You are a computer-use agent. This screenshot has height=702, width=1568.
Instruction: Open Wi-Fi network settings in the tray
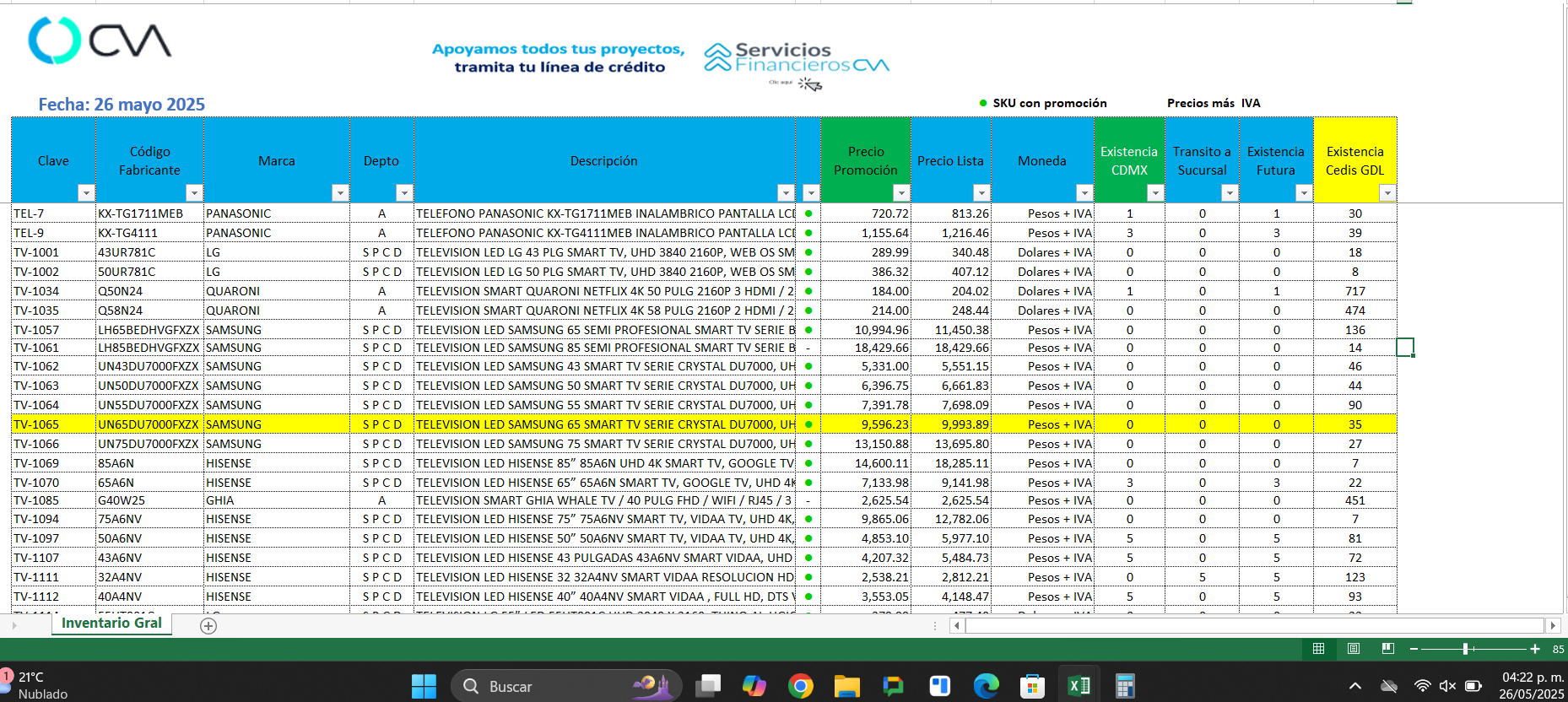point(1422,686)
